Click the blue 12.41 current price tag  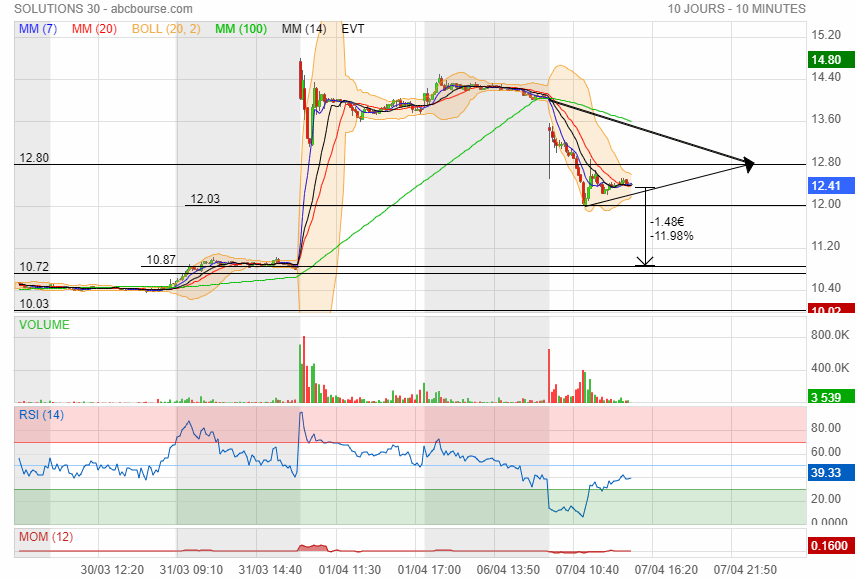[x=831, y=185]
